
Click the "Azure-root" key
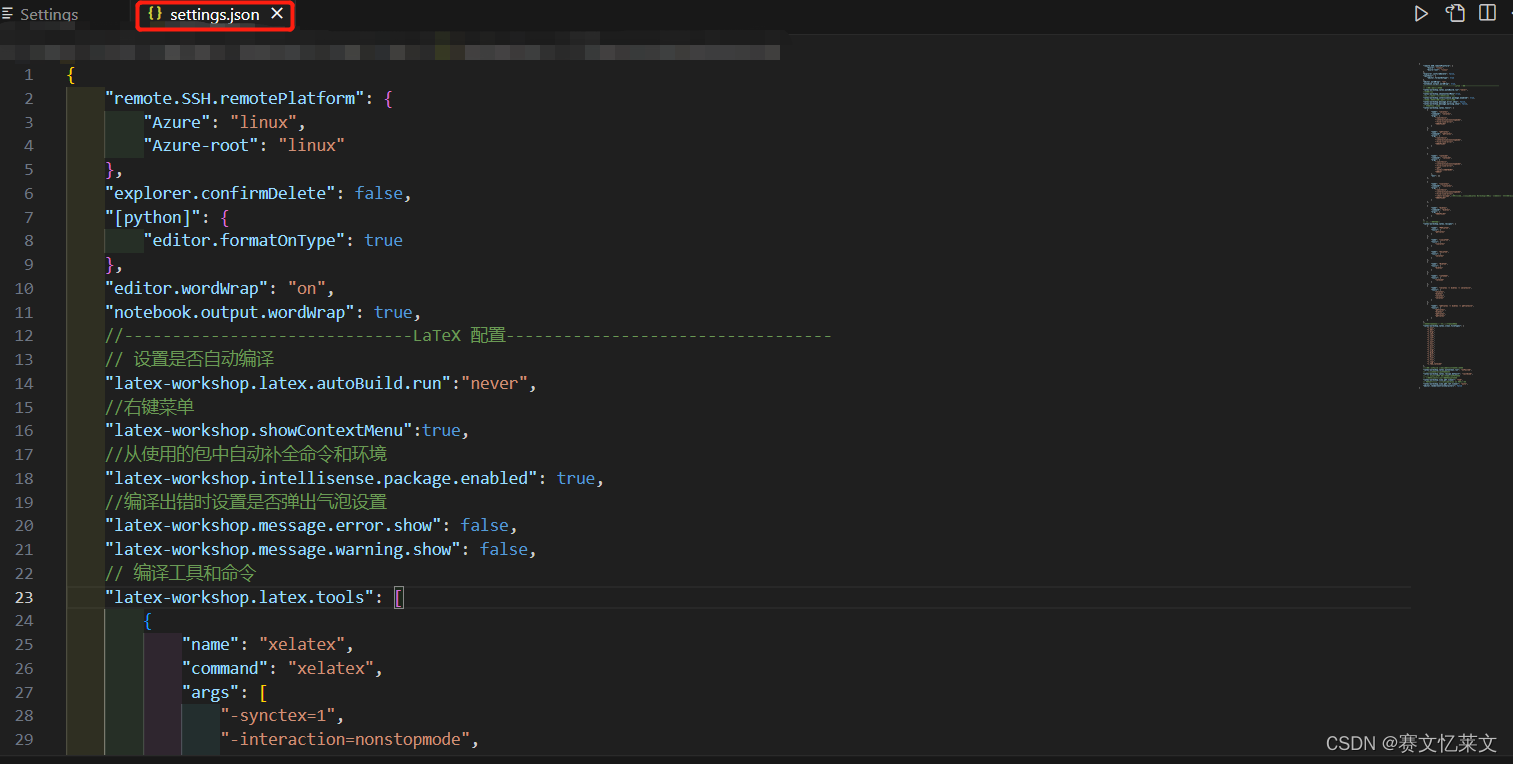[x=201, y=146]
